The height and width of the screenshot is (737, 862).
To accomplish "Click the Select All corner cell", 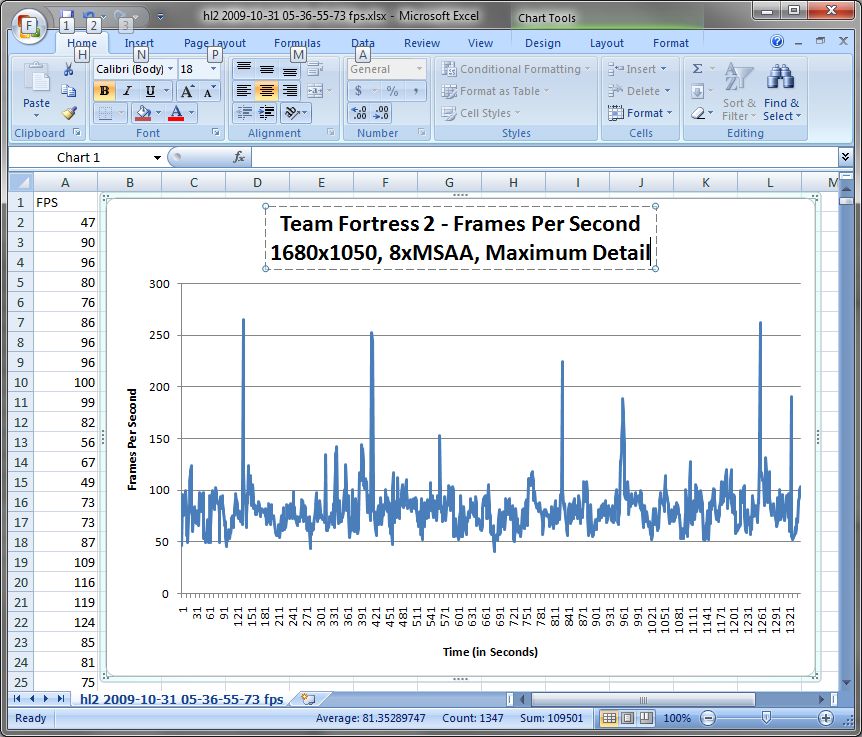I will [x=21, y=182].
